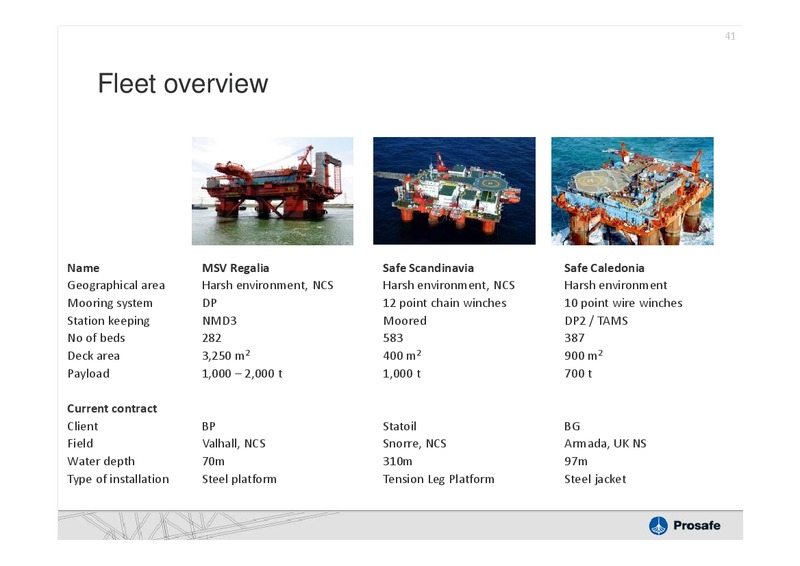This screenshot has width=800, height=566.
Task: Click the '282' beds value
Action: tap(212, 338)
